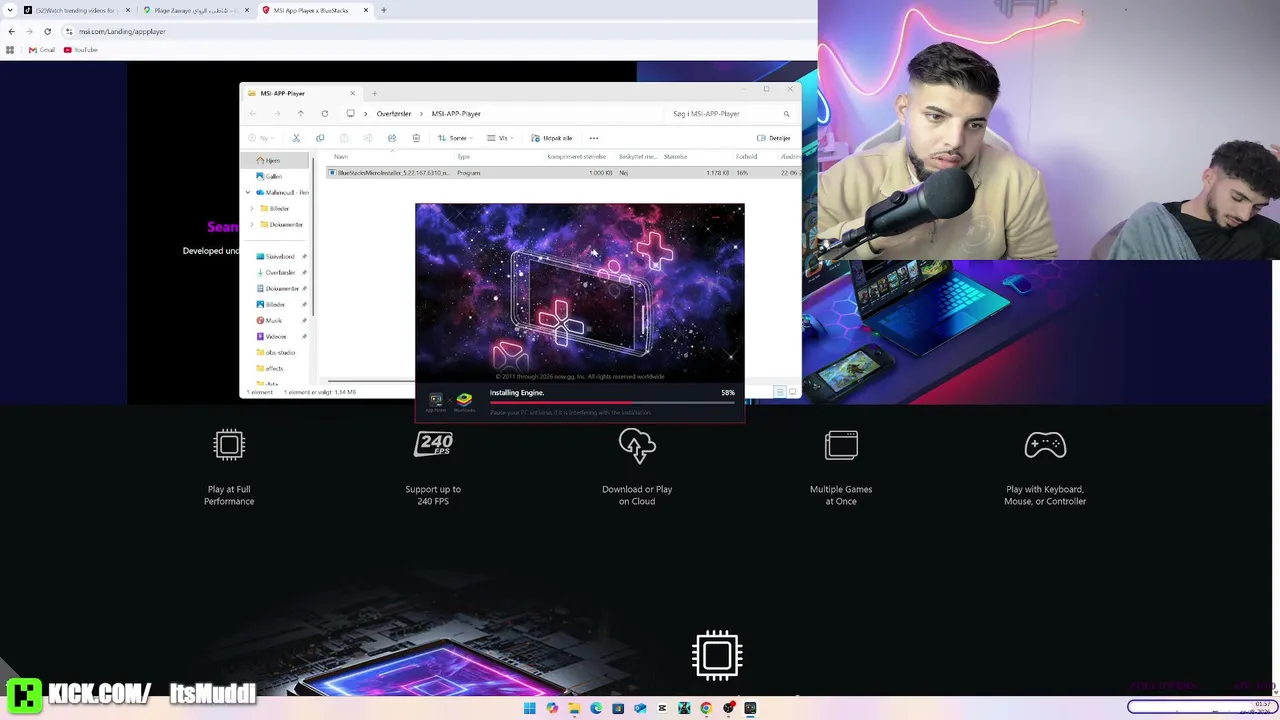This screenshot has height=720, width=1280.
Task: Switch Explorer to details list view icon
Action: click(780, 392)
